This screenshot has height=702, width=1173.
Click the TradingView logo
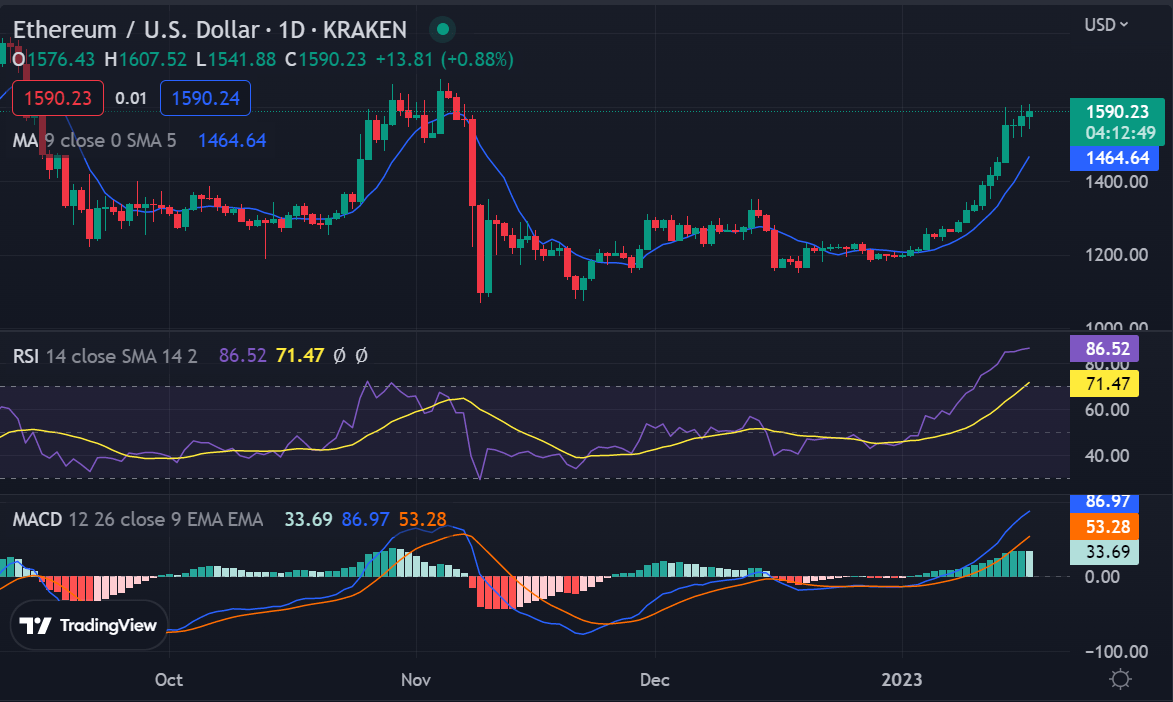coord(88,625)
